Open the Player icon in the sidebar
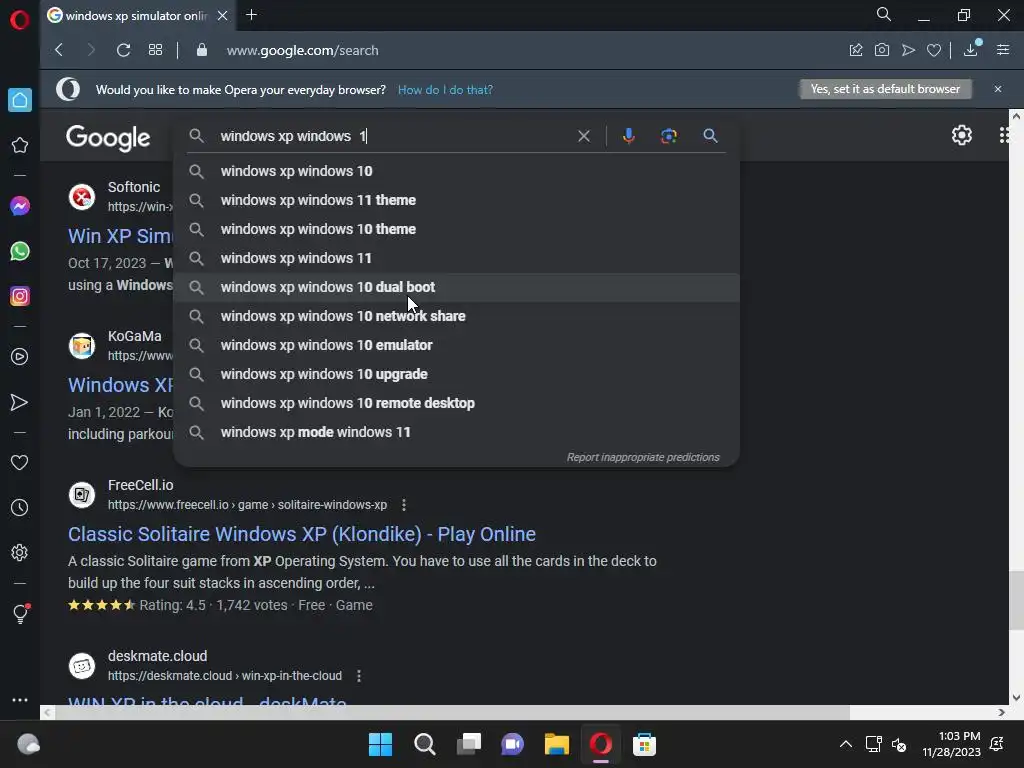The image size is (1024, 768). 20,357
